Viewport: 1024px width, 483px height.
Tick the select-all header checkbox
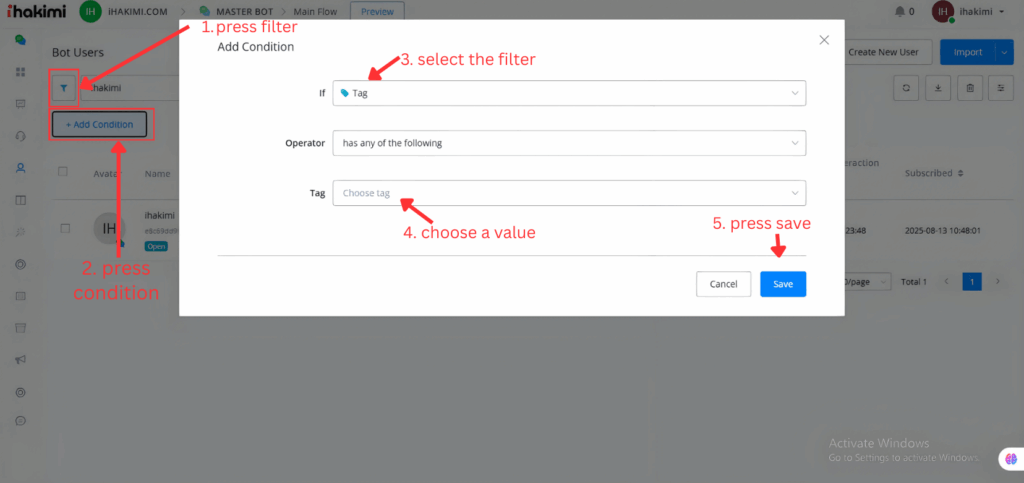64,172
